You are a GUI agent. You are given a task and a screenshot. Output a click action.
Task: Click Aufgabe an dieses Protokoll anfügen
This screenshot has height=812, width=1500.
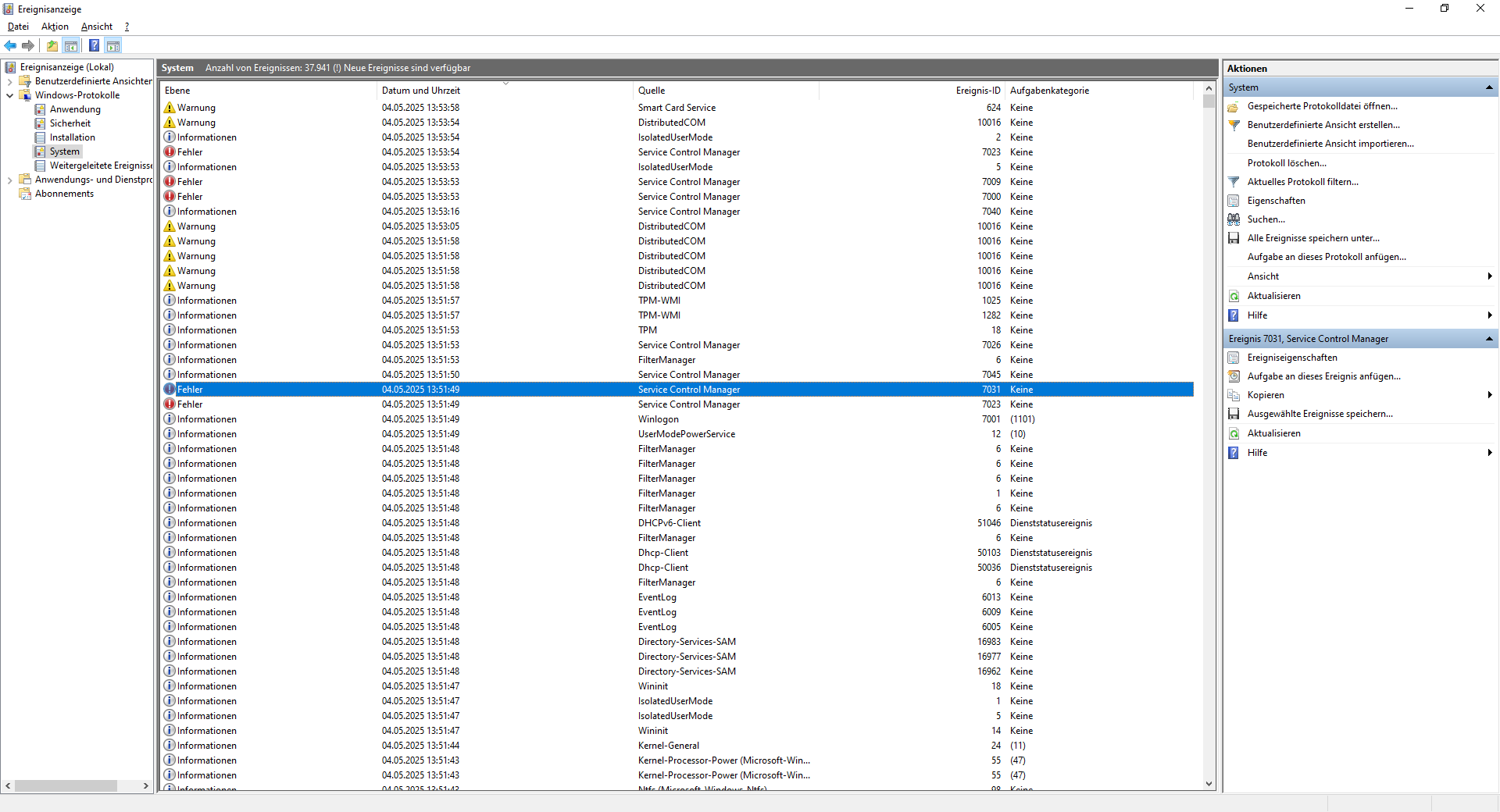click(x=1327, y=257)
